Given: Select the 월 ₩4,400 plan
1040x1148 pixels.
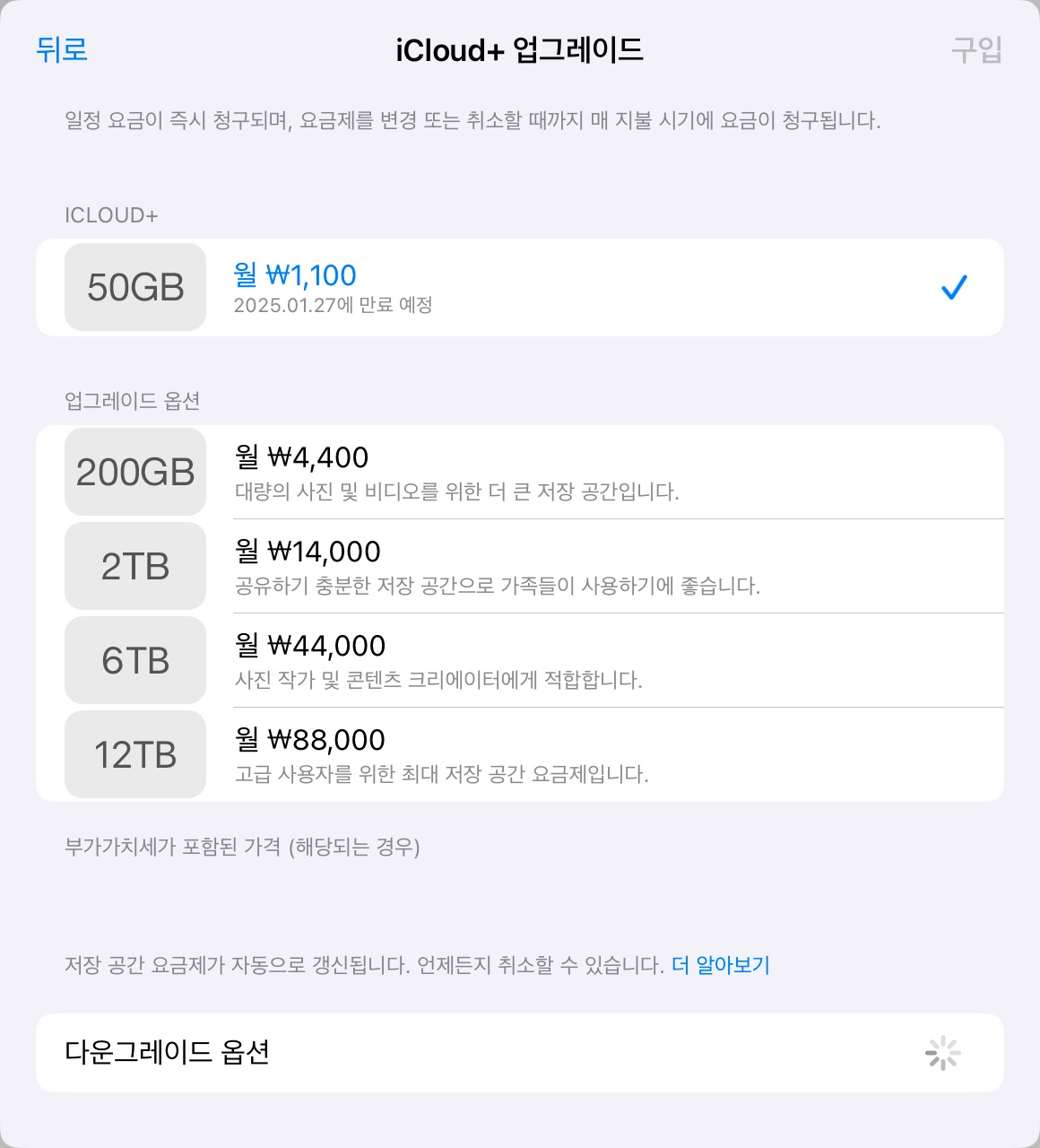Looking at the screenshot, I should tap(301, 457).
